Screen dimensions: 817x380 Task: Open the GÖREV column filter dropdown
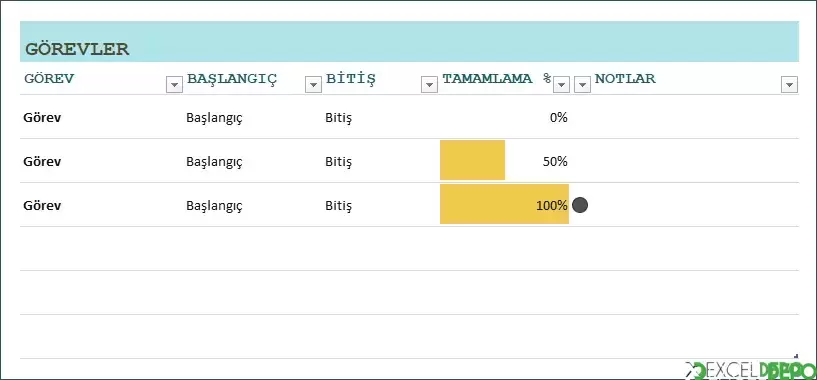pos(175,84)
